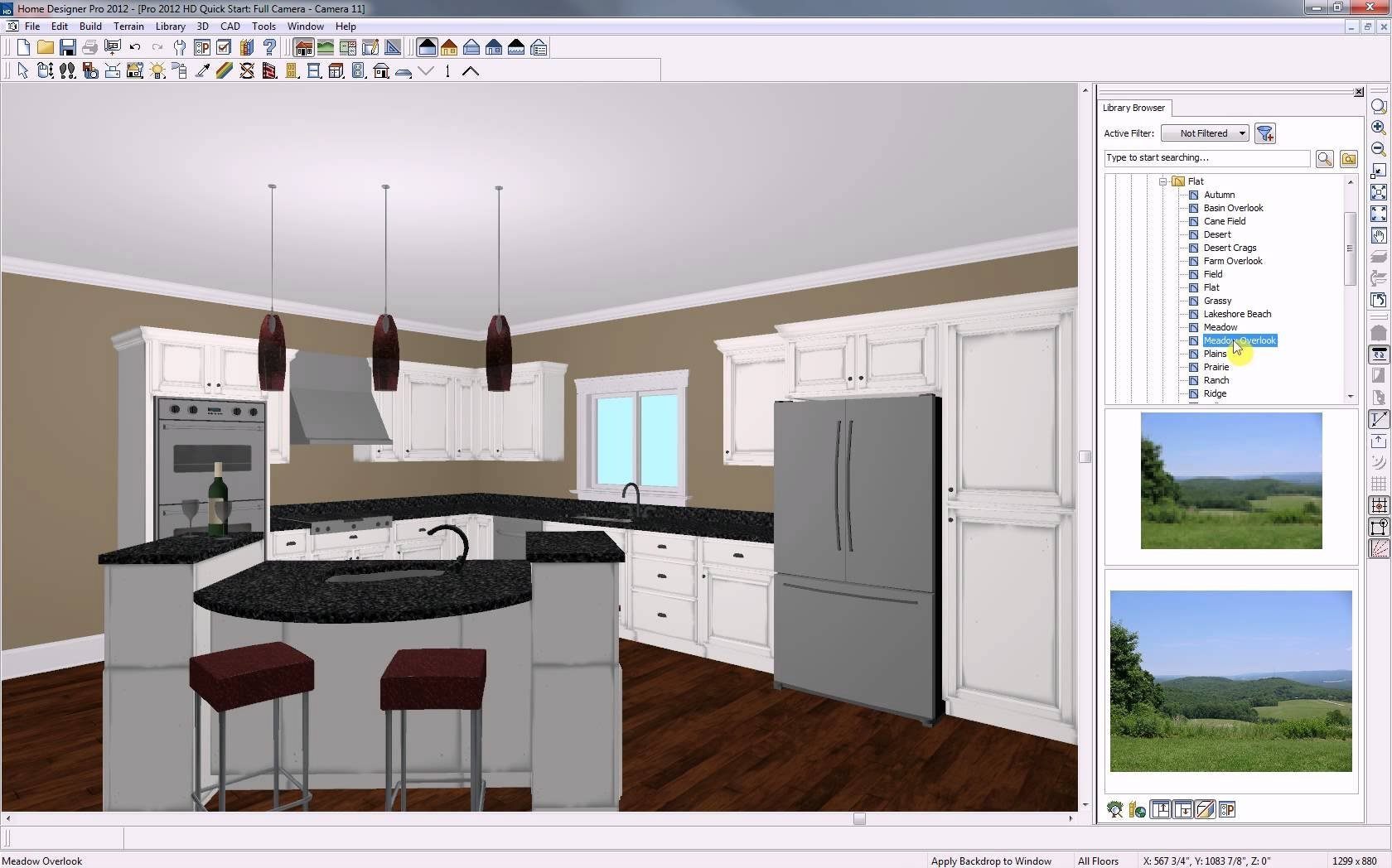1392x868 pixels.
Task: Click the library search magnifier button
Action: pyautogui.click(x=1324, y=158)
